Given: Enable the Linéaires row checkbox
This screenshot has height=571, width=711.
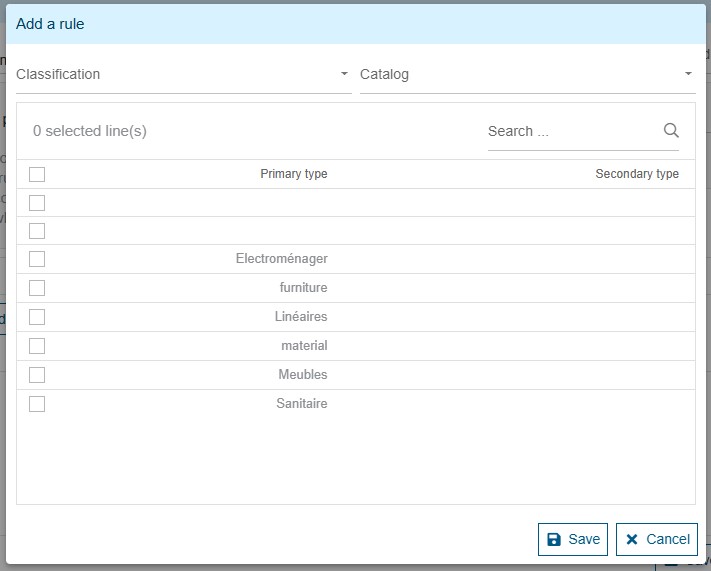Looking at the screenshot, I should (x=37, y=317).
